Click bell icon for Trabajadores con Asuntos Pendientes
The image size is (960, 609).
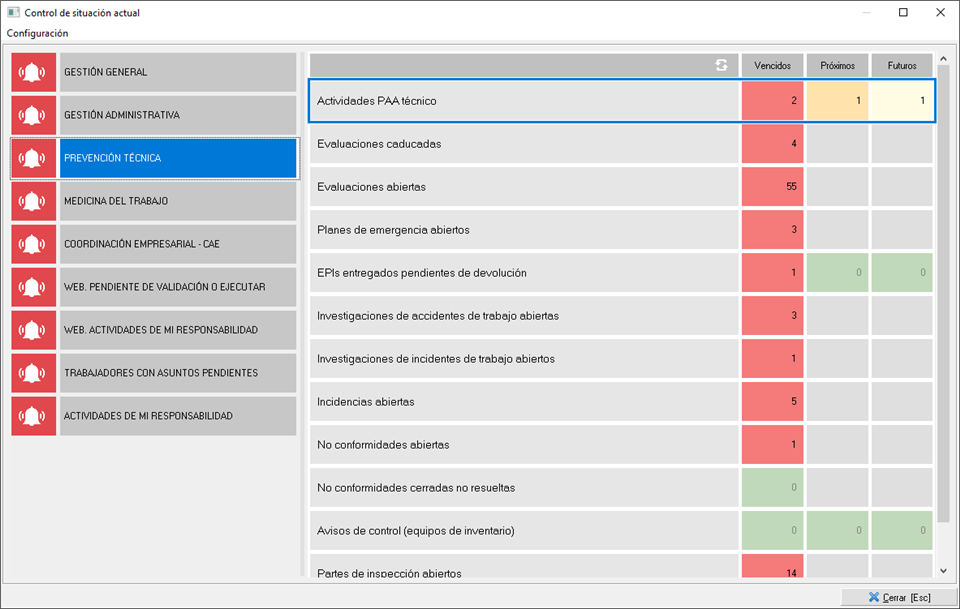click(34, 373)
